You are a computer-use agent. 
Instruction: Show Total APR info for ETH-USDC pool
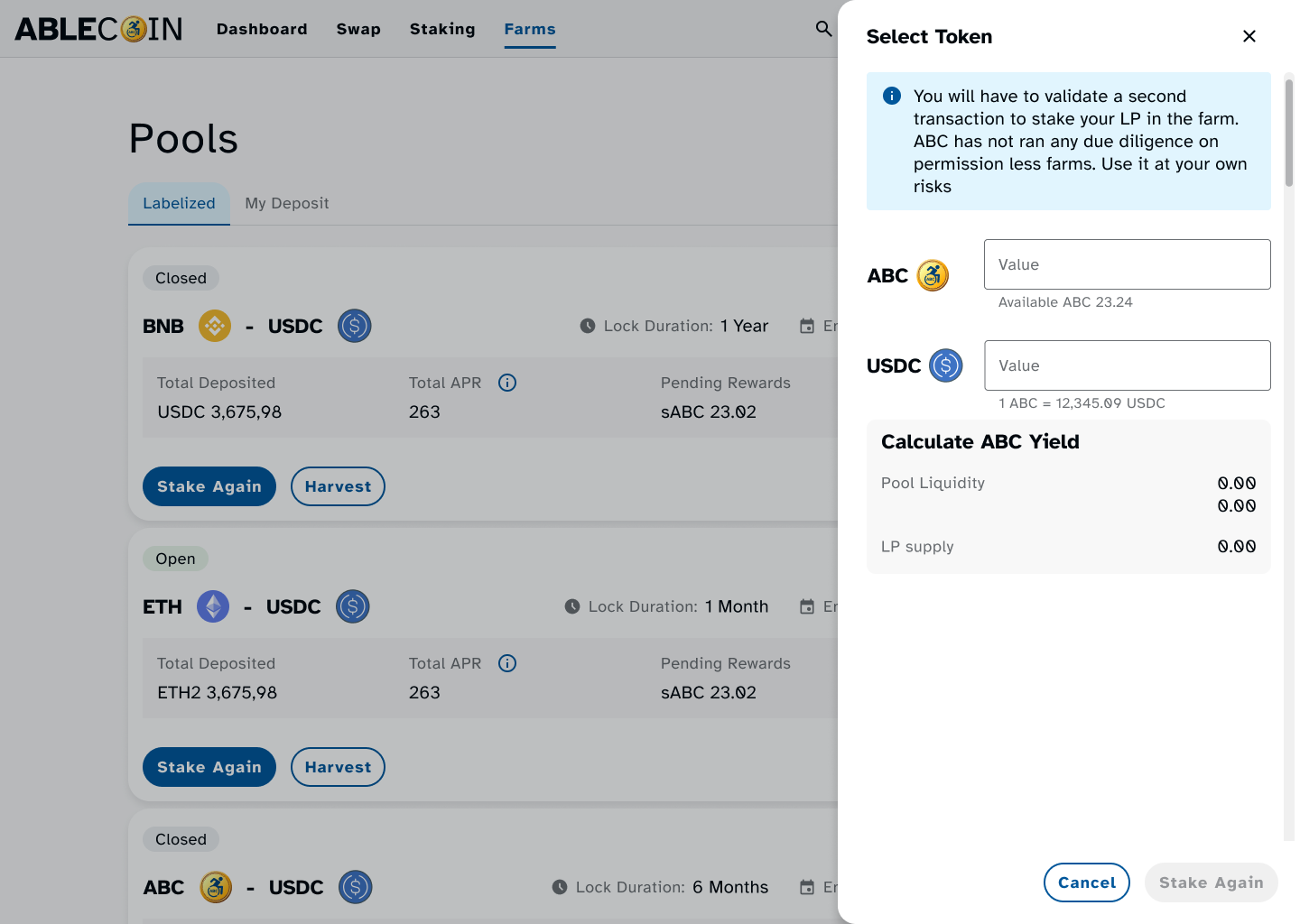pos(507,663)
